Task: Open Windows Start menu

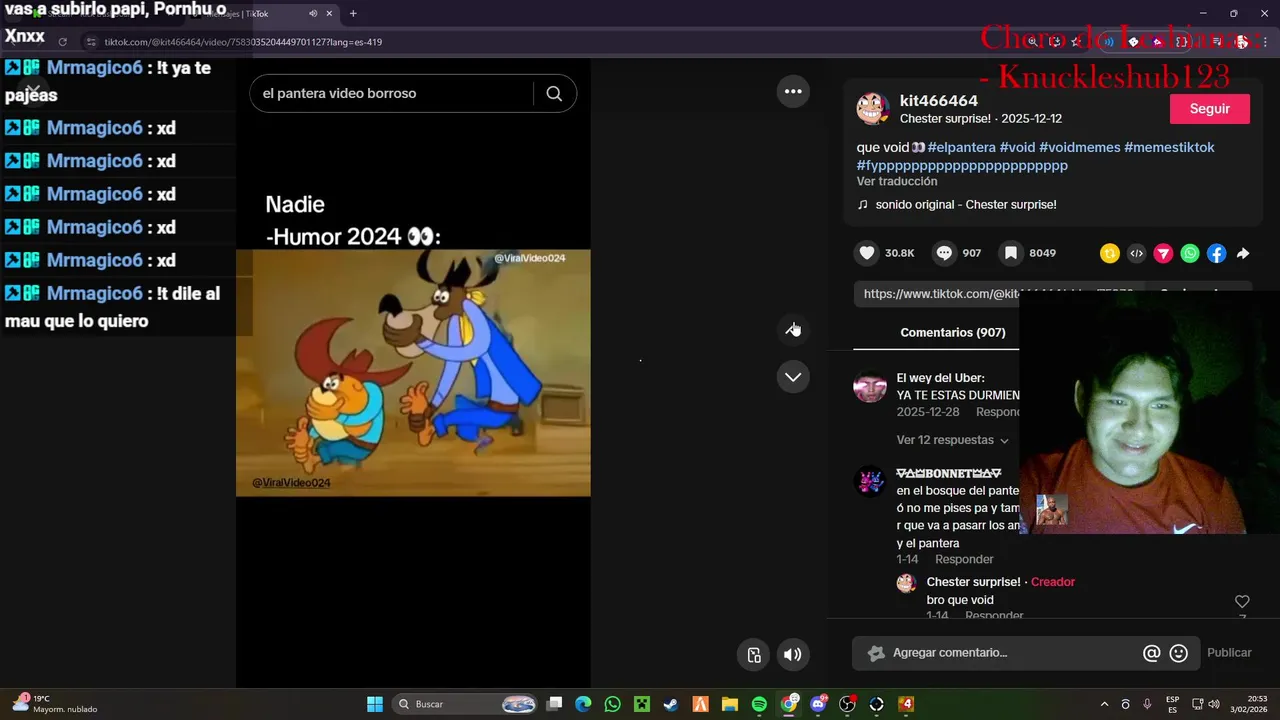Action: click(375, 704)
